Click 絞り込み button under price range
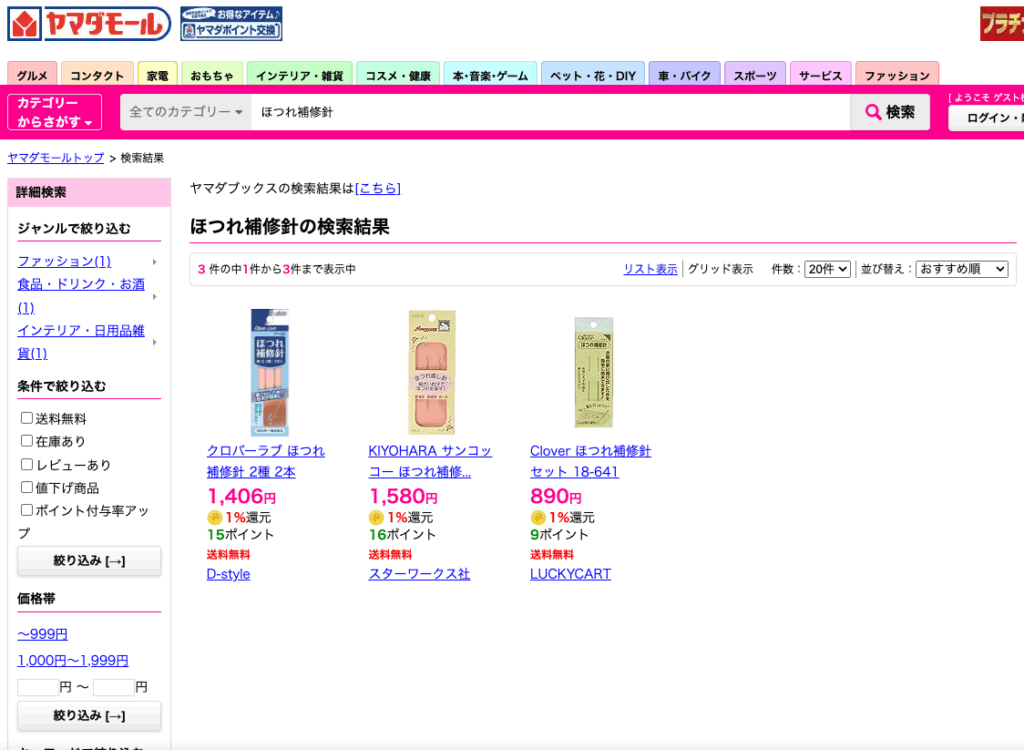The width and height of the screenshot is (1024, 750). tap(89, 716)
